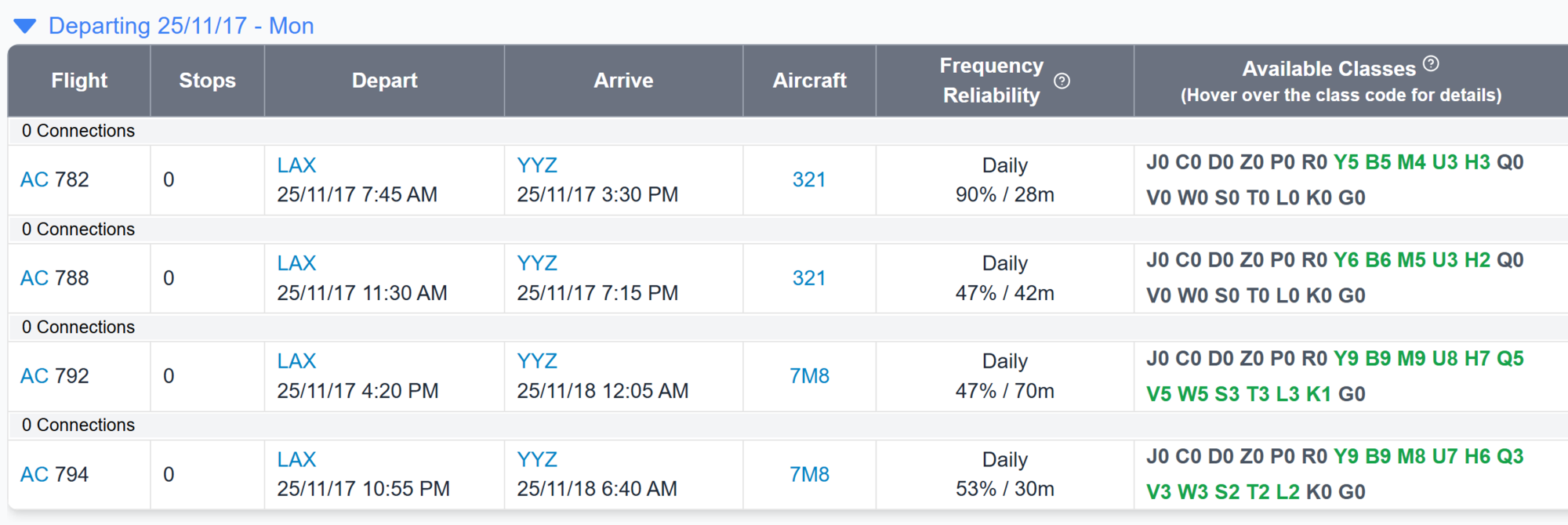This screenshot has width=1568, height=525.
Task: Click the Q5 class code on AC 792
Action: (x=1510, y=359)
